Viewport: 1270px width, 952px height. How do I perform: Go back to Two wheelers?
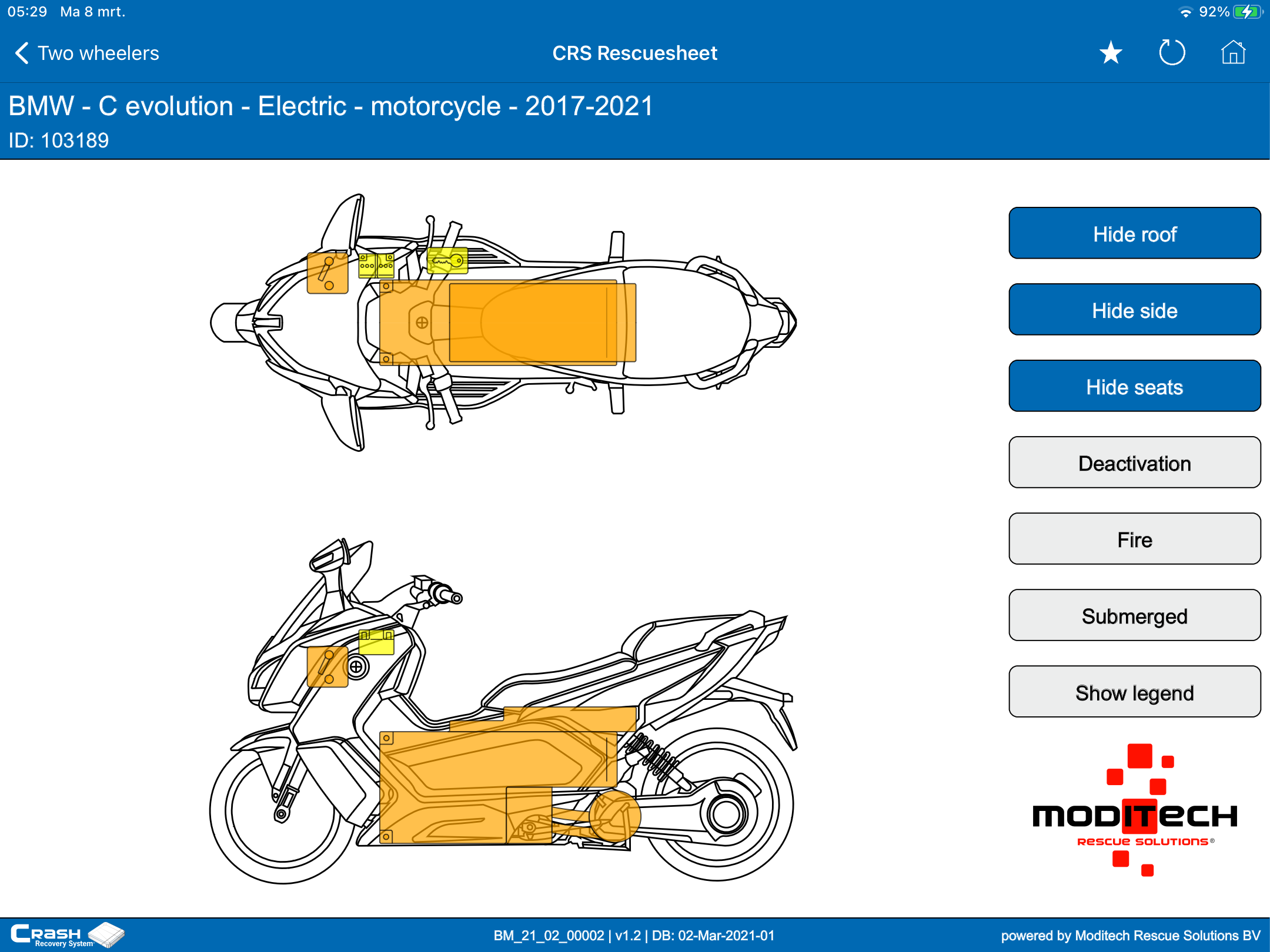point(87,53)
